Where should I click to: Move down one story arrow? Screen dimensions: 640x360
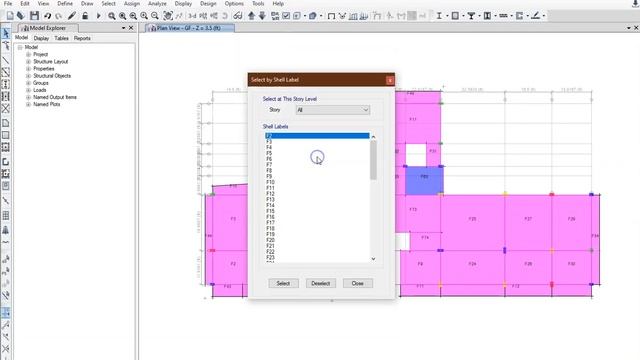[262, 16]
